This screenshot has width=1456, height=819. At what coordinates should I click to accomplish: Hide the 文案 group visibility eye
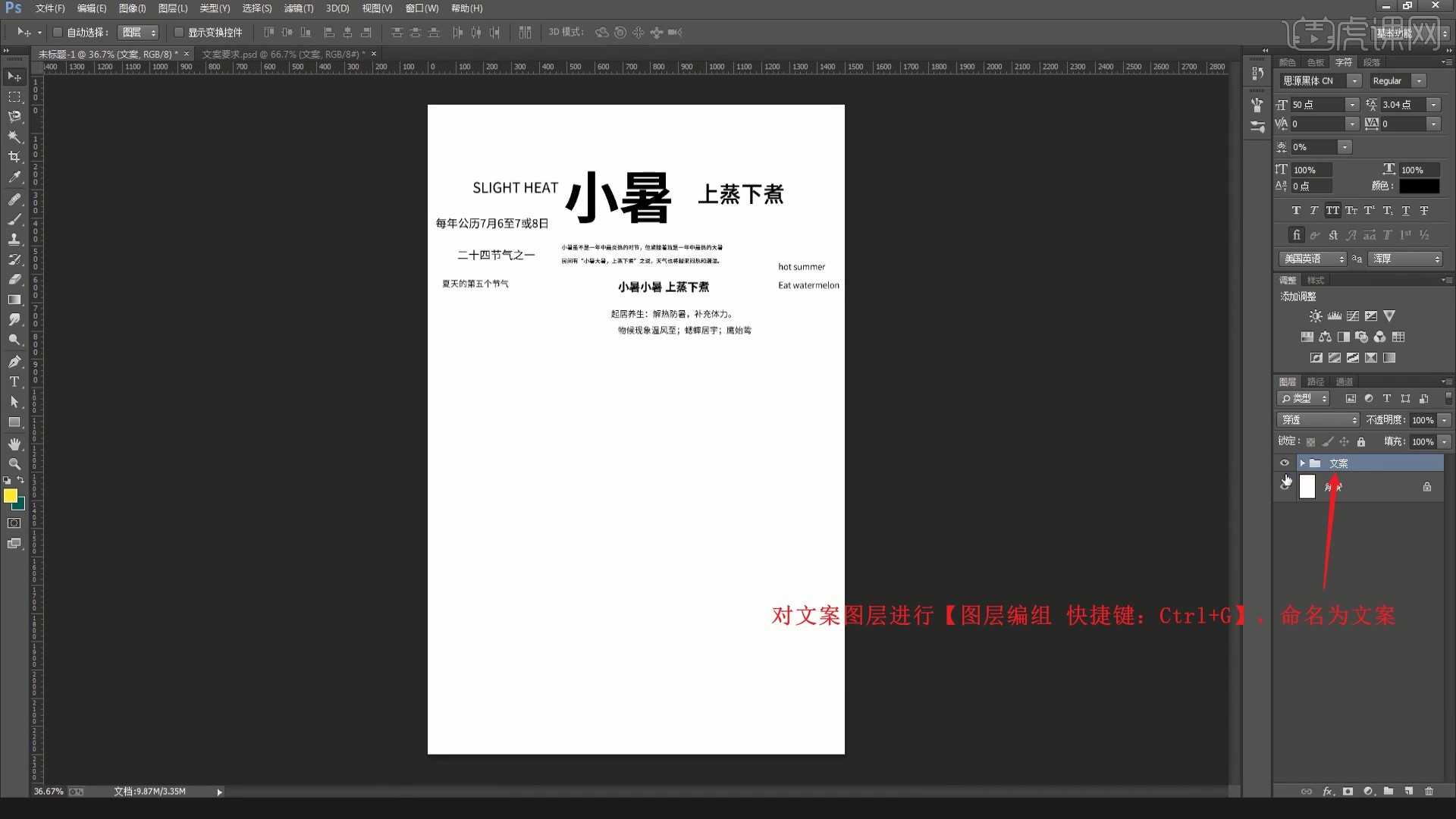pyautogui.click(x=1285, y=463)
